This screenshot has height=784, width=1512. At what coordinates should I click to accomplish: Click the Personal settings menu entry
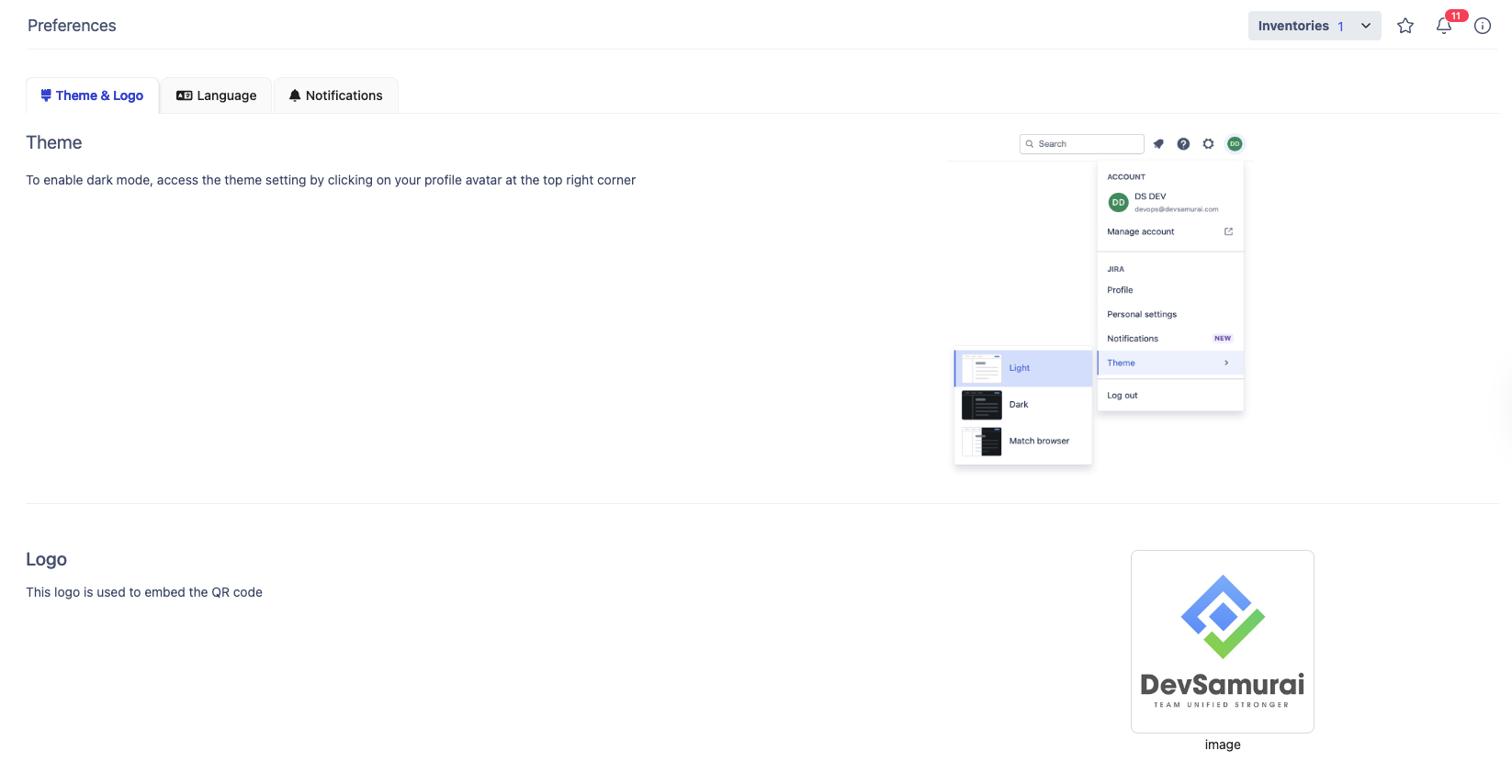1141,314
